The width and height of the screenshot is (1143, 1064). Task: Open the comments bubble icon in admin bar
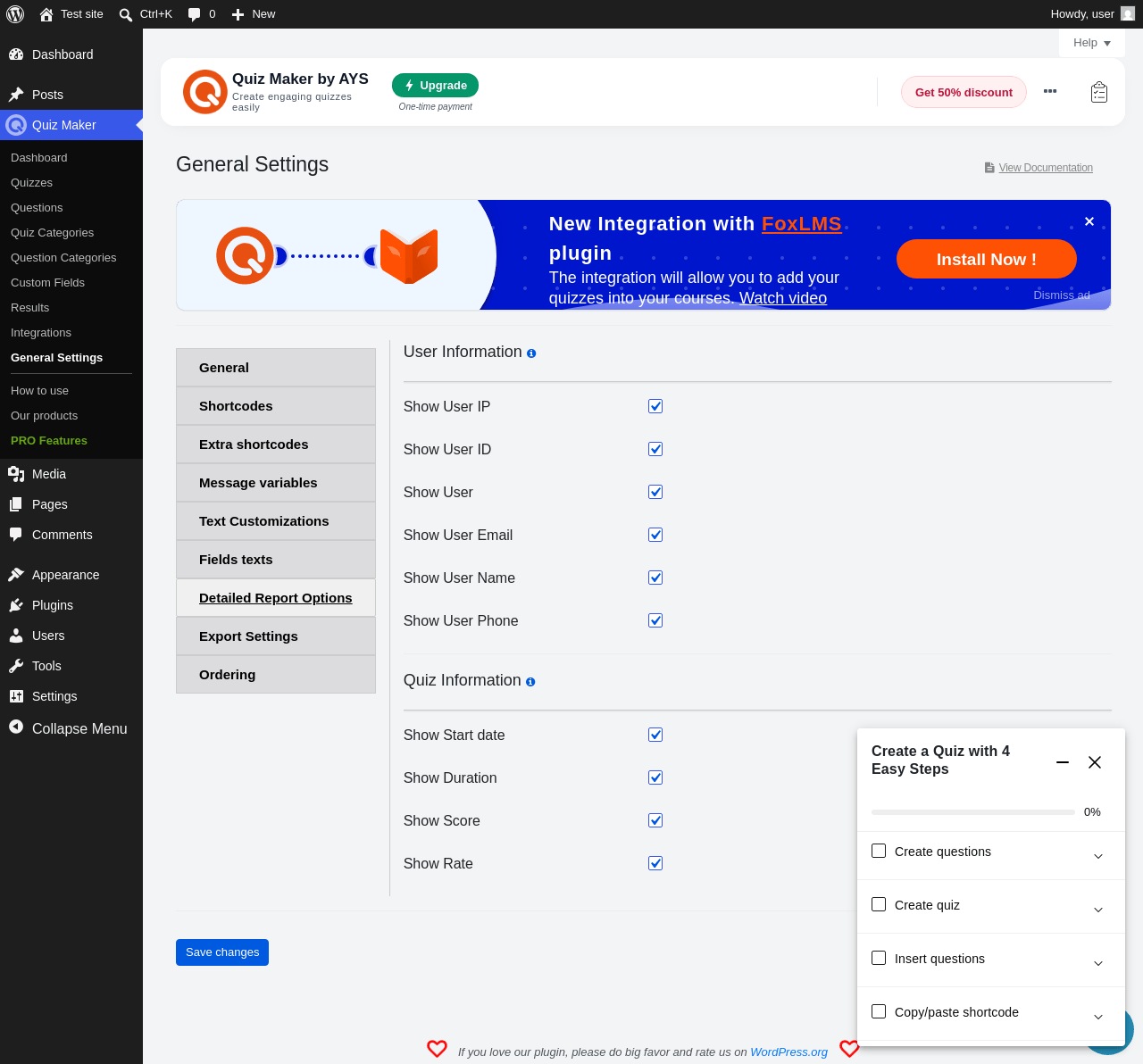tap(195, 14)
